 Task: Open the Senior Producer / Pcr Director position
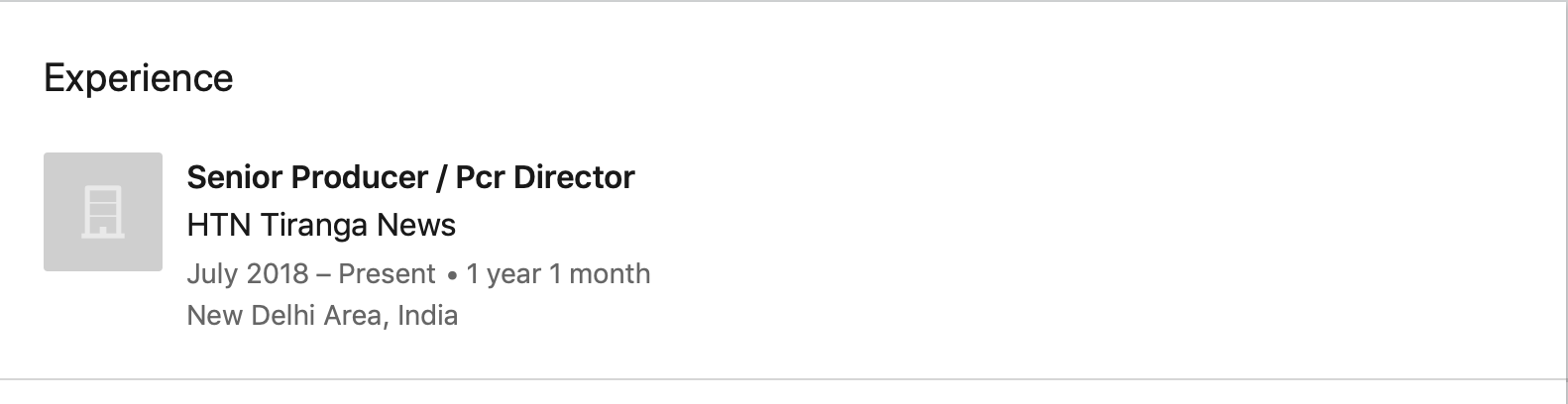tap(410, 177)
